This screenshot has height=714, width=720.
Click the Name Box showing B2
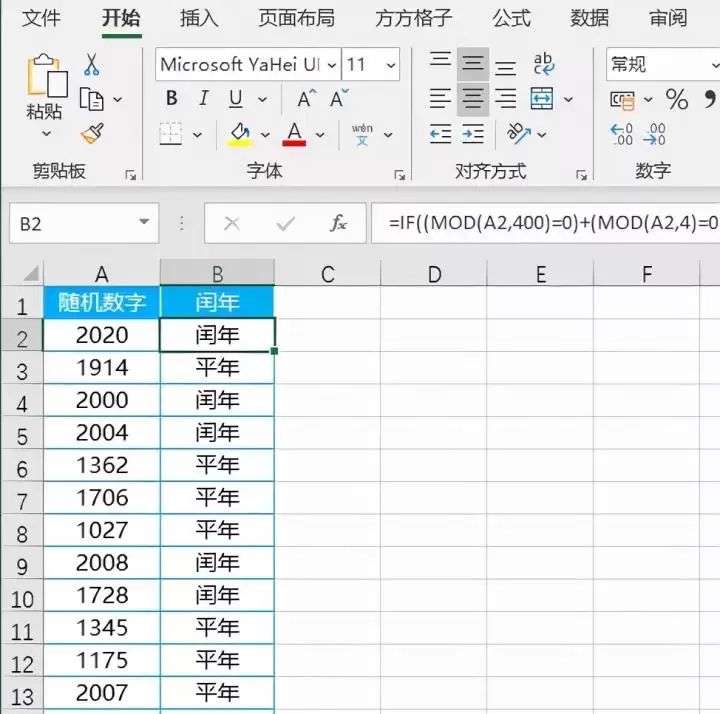point(84,223)
